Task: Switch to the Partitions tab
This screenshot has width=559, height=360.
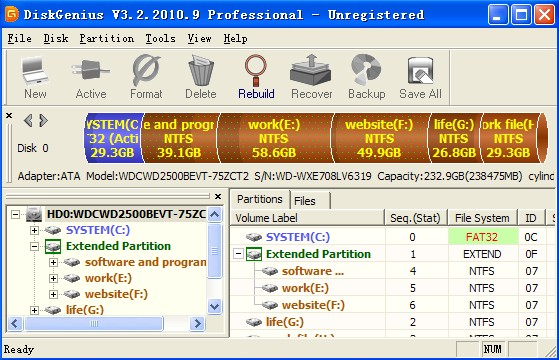Action: pyautogui.click(x=260, y=199)
